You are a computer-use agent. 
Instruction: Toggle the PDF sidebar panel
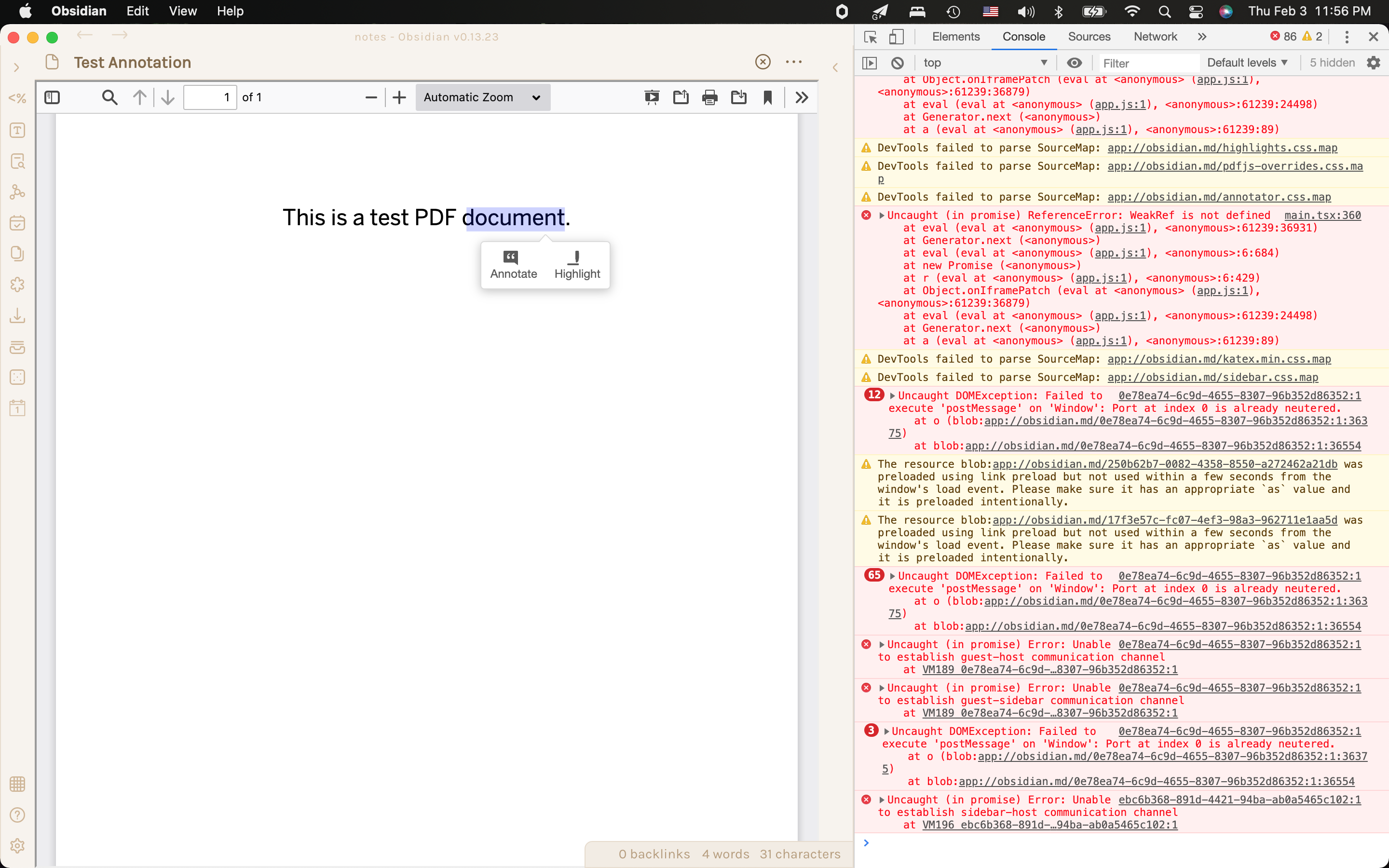(x=52, y=97)
